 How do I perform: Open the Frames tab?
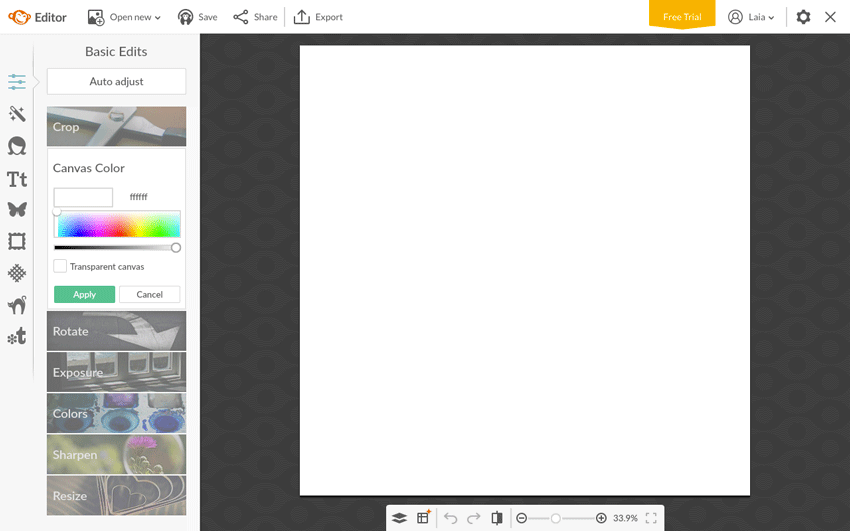coord(17,241)
